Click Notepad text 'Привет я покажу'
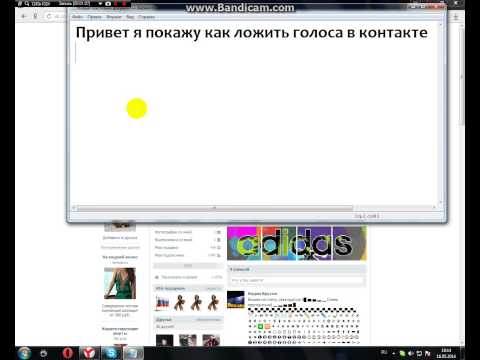 (x=138, y=33)
